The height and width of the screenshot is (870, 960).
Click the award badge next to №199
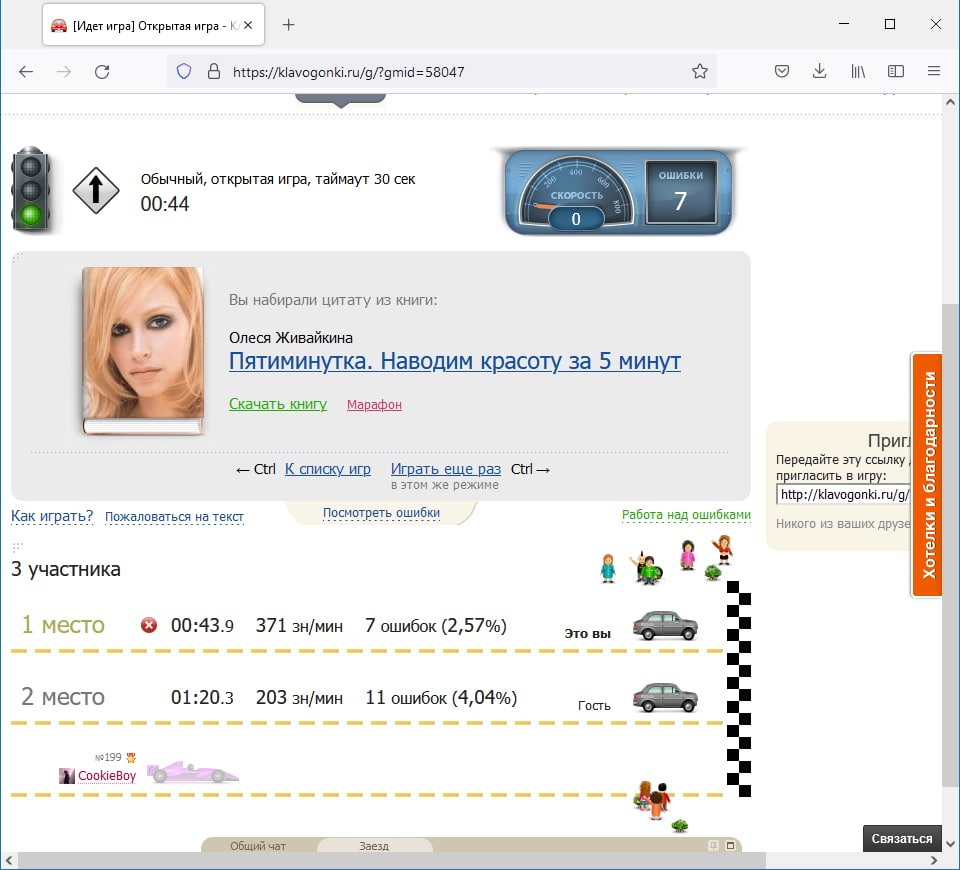(x=130, y=757)
